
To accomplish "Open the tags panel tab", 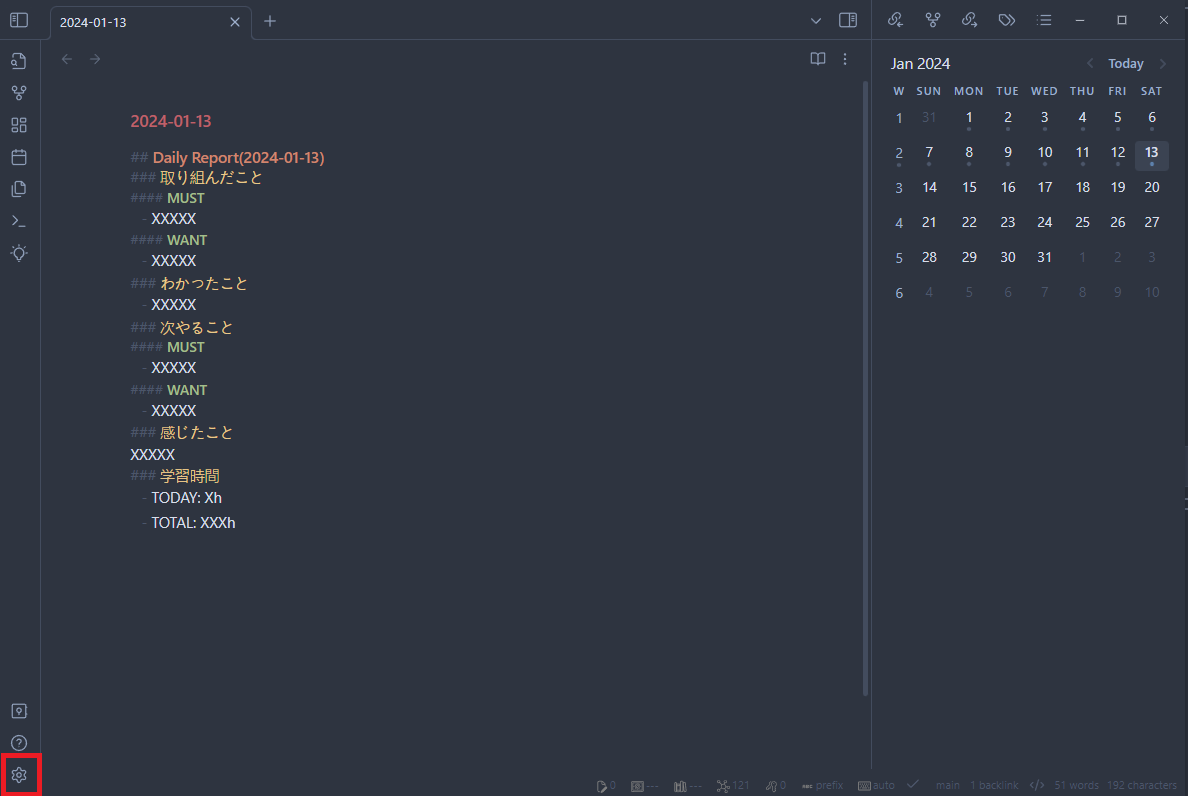I will (1006, 20).
